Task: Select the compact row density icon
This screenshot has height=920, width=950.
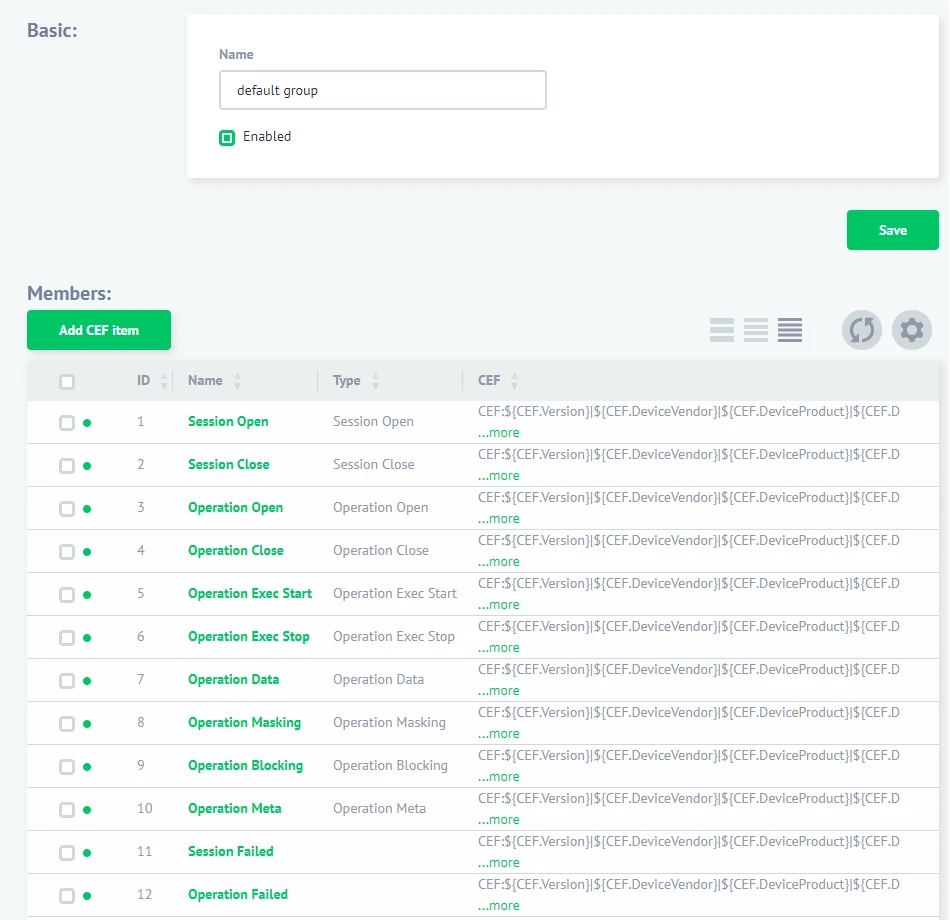Action: [790, 330]
